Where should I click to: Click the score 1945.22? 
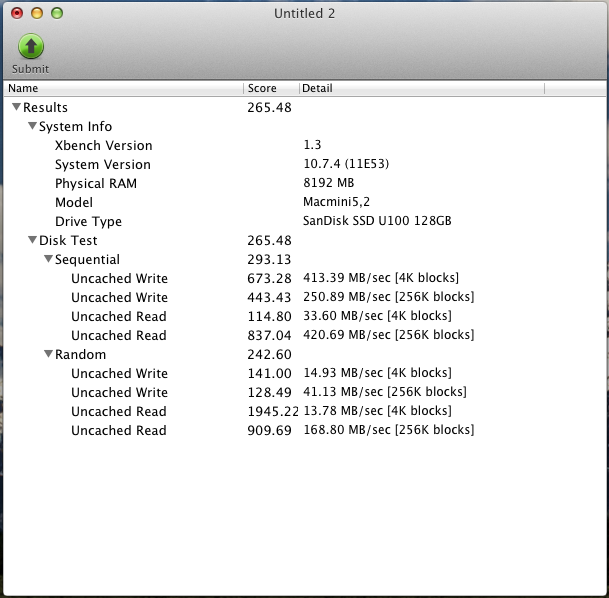(273, 412)
